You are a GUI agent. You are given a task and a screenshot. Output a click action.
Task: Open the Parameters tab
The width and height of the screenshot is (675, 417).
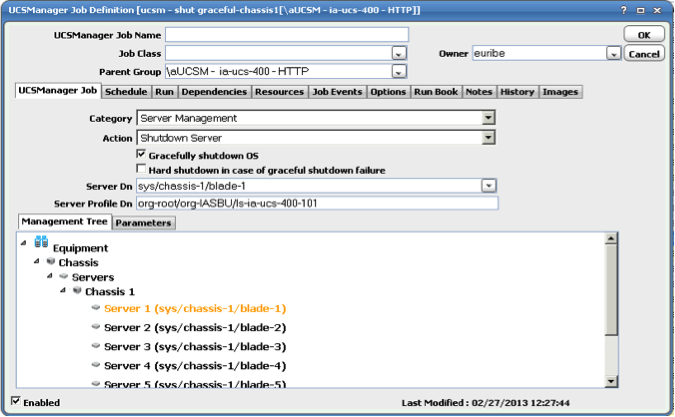[143, 222]
